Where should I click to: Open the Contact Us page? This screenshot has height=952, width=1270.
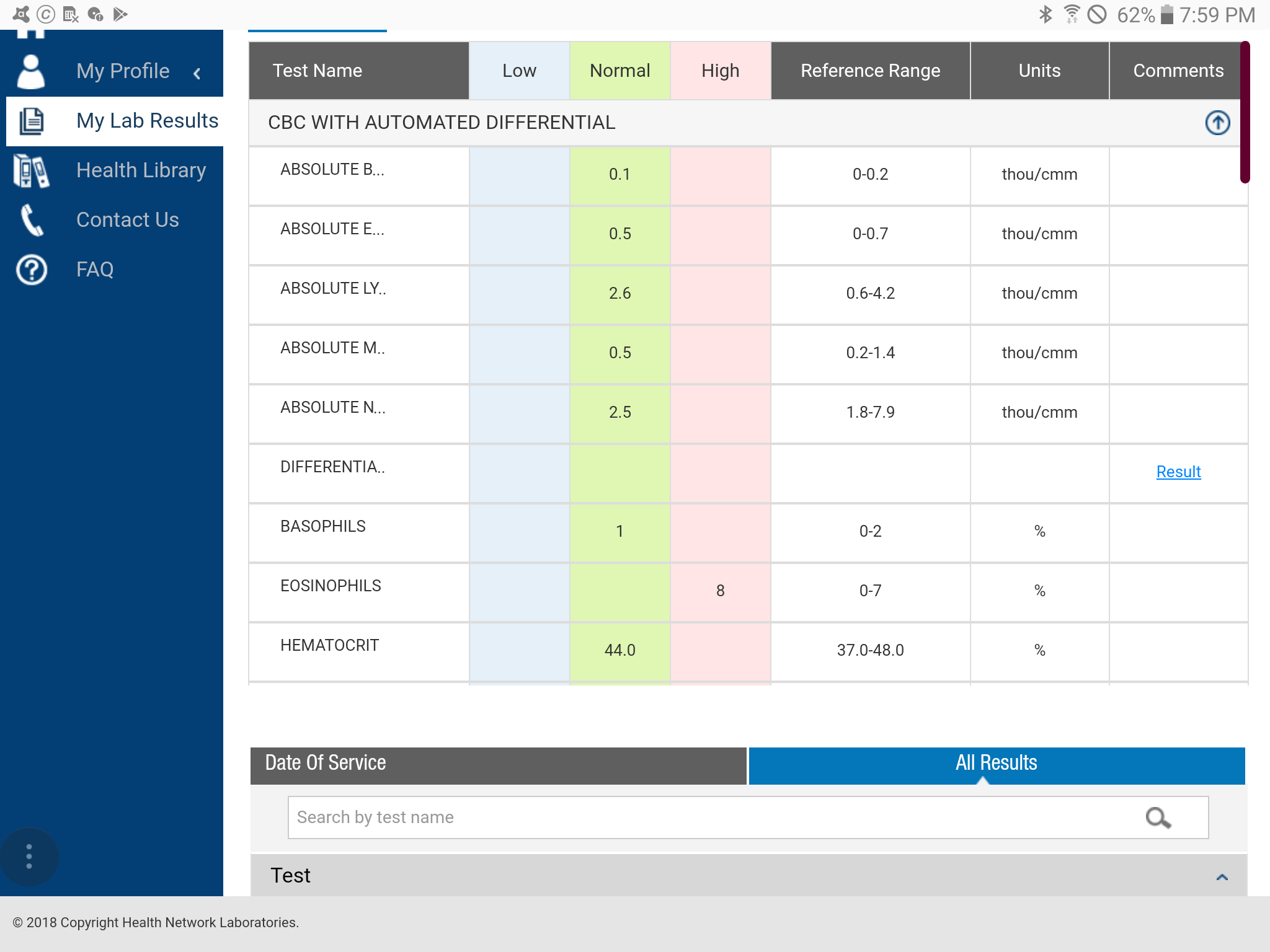tap(127, 220)
